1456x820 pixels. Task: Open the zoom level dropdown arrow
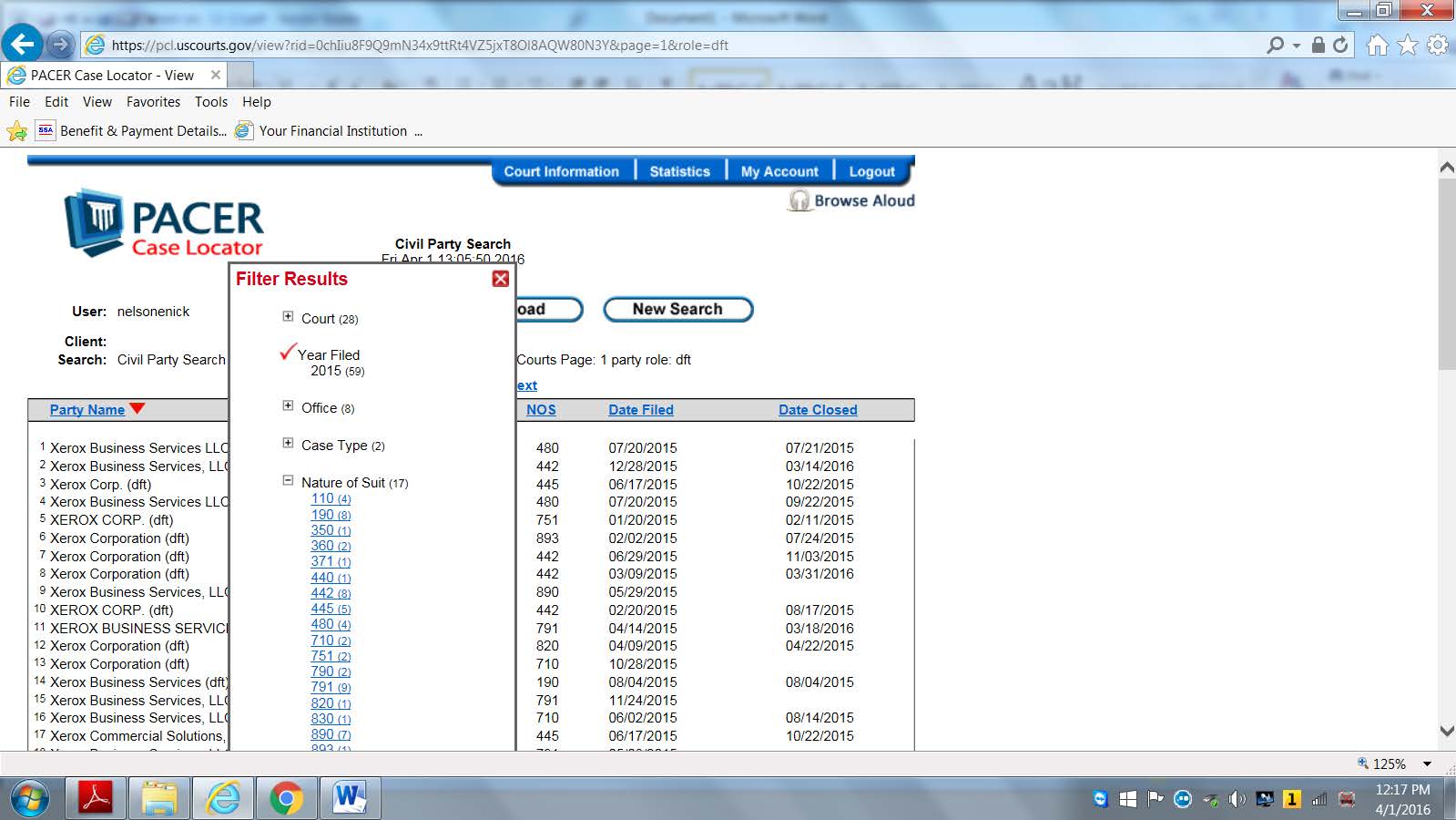1427,764
